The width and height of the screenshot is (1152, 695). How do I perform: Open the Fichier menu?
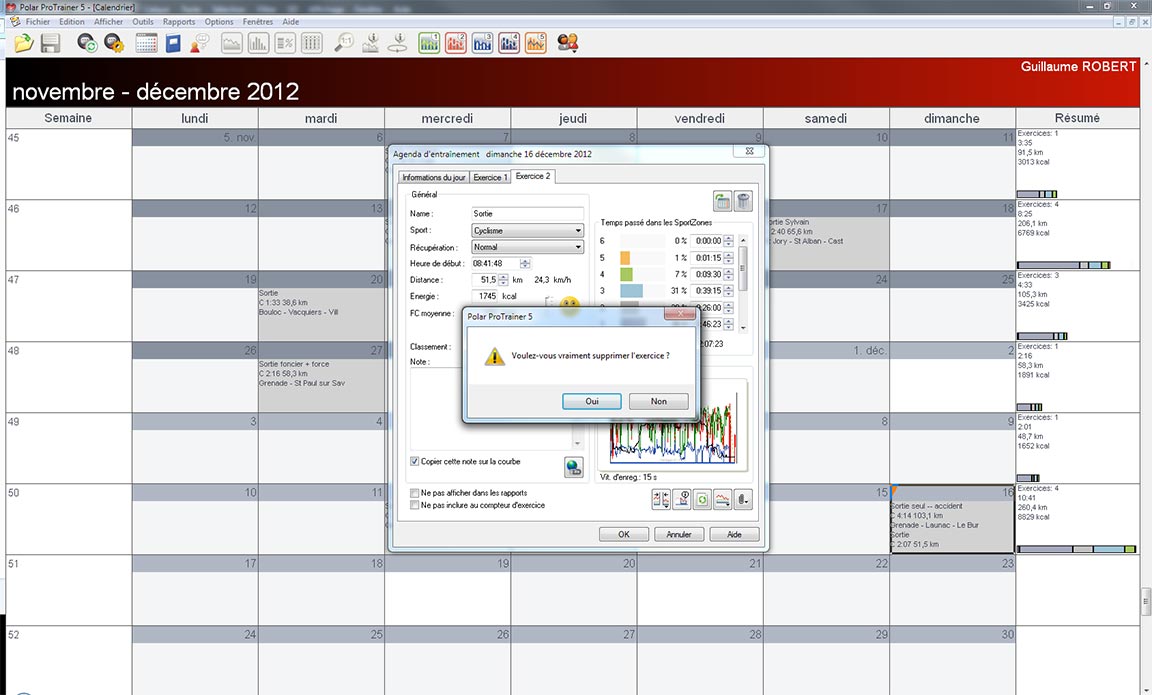pyautogui.click(x=37, y=22)
